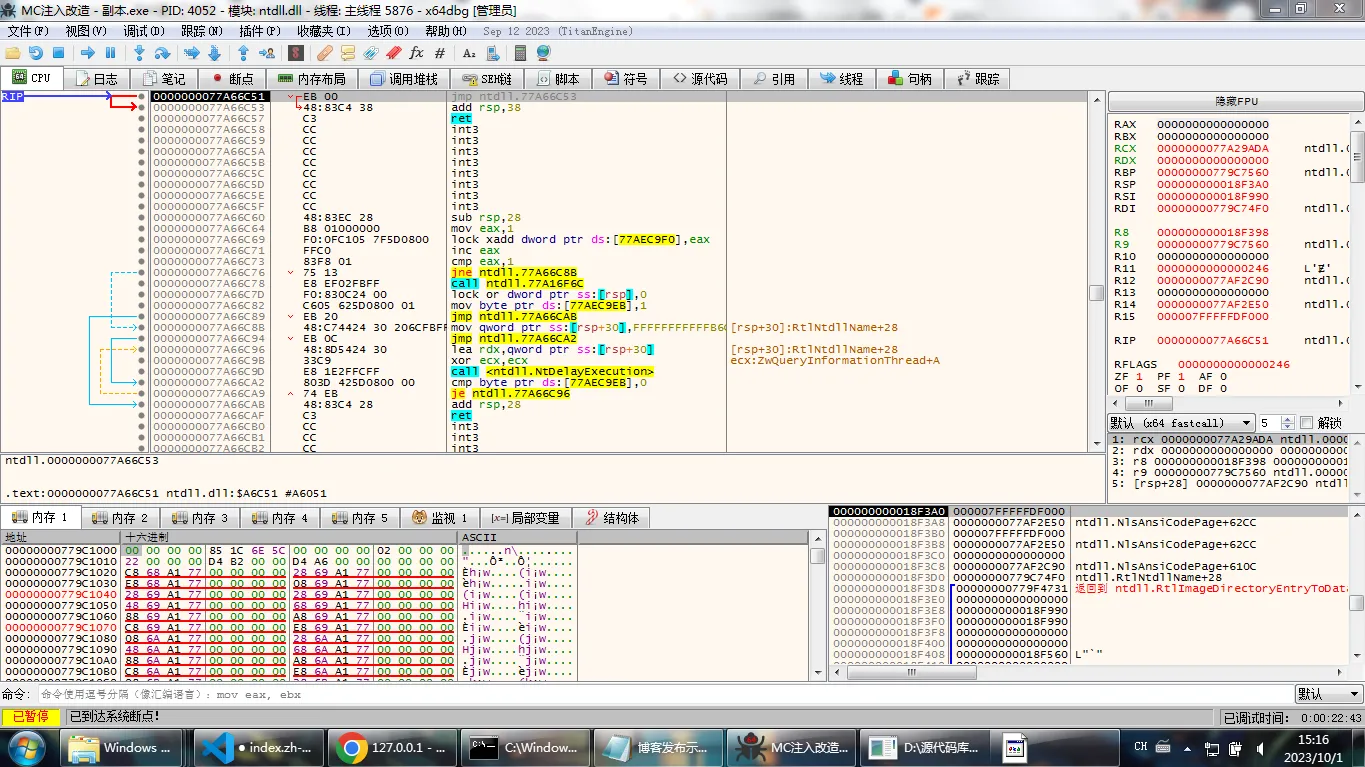Open the Scylla 'S' plugin icon
This screenshot has width=1365, height=767.
(x=296, y=53)
